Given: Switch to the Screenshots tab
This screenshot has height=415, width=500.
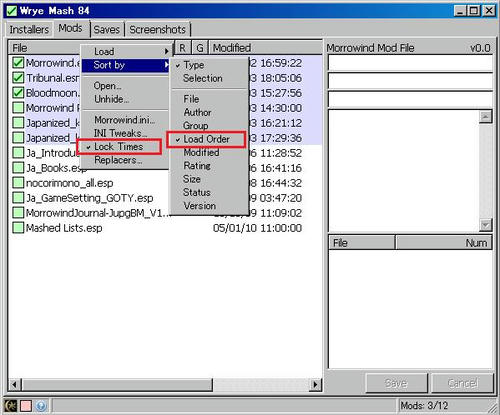Looking at the screenshot, I should tap(157, 29).
